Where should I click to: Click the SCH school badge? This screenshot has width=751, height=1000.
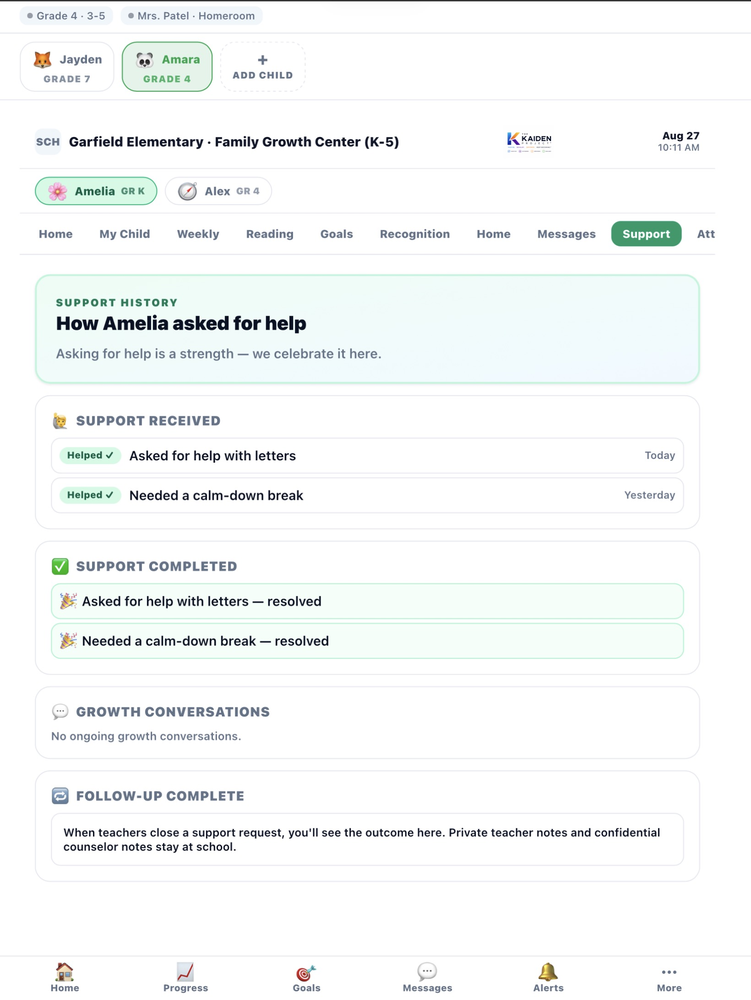[48, 142]
